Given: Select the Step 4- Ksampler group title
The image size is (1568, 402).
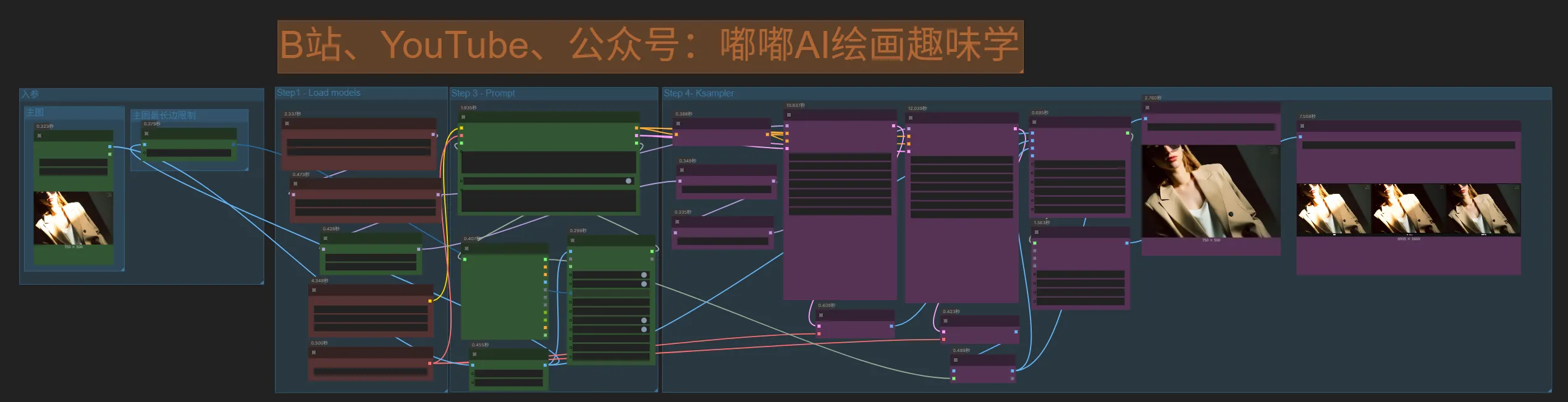Looking at the screenshot, I should (699, 93).
